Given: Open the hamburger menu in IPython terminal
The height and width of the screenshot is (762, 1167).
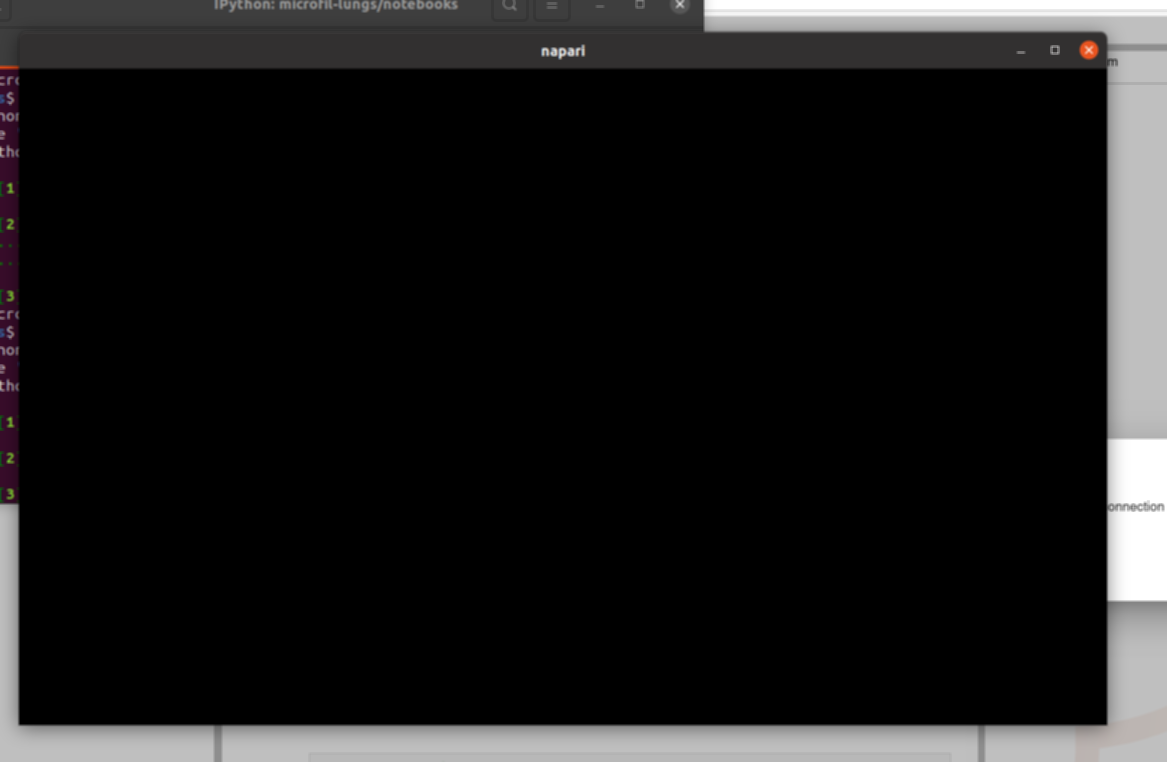Looking at the screenshot, I should pyautogui.click(x=551, y=7).
